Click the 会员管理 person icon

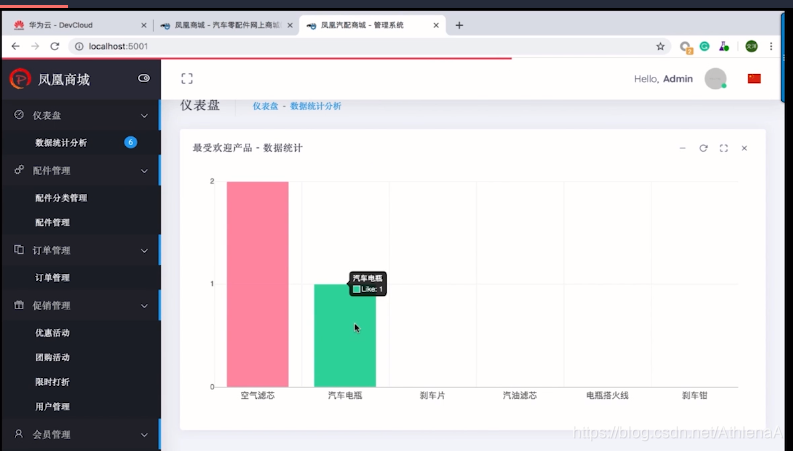tap(19, 434)
